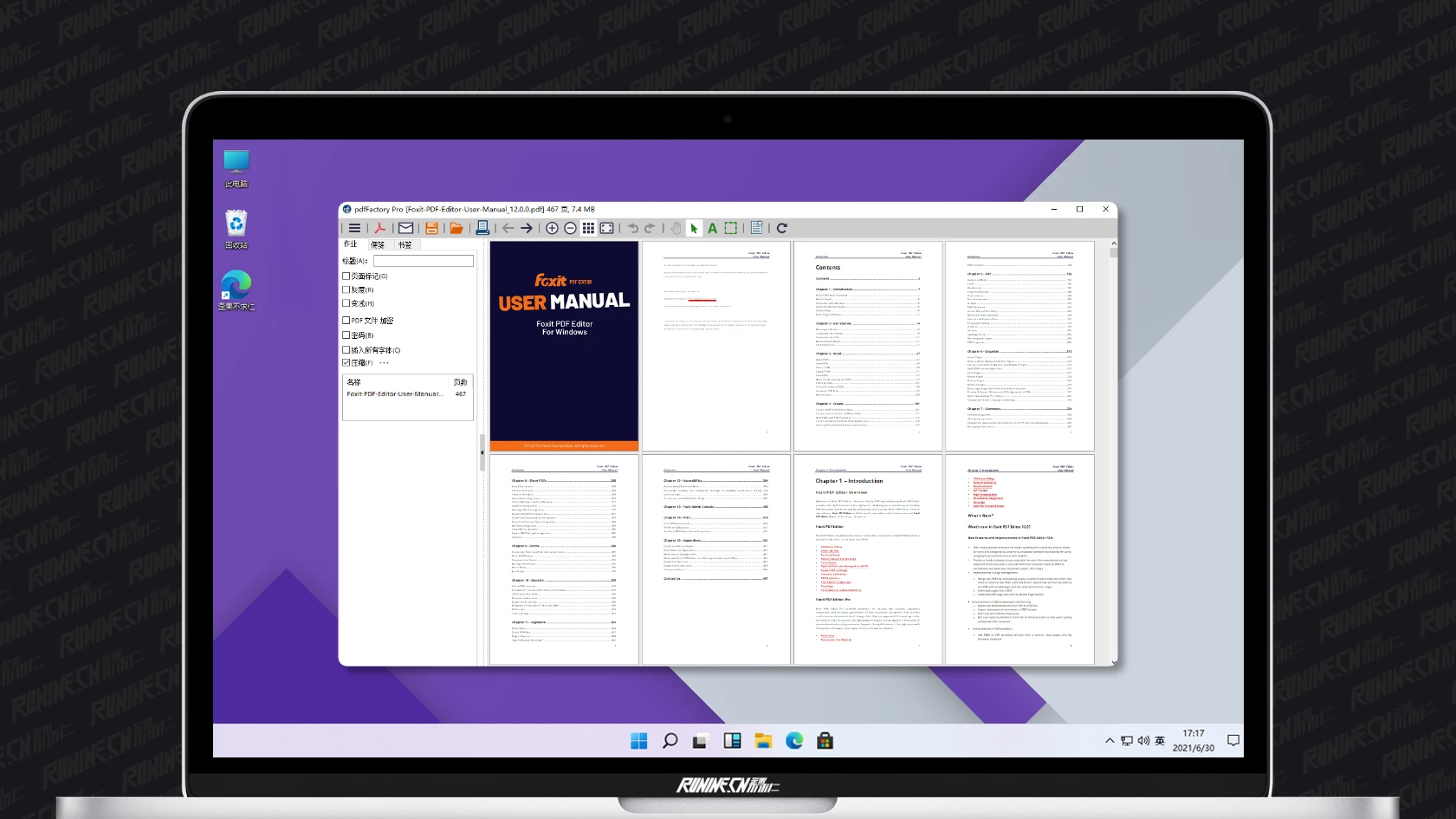The width and height of the screenshot is (1456, 819).
Task: Switch to the 便签 tab
Action: (378, 245)
